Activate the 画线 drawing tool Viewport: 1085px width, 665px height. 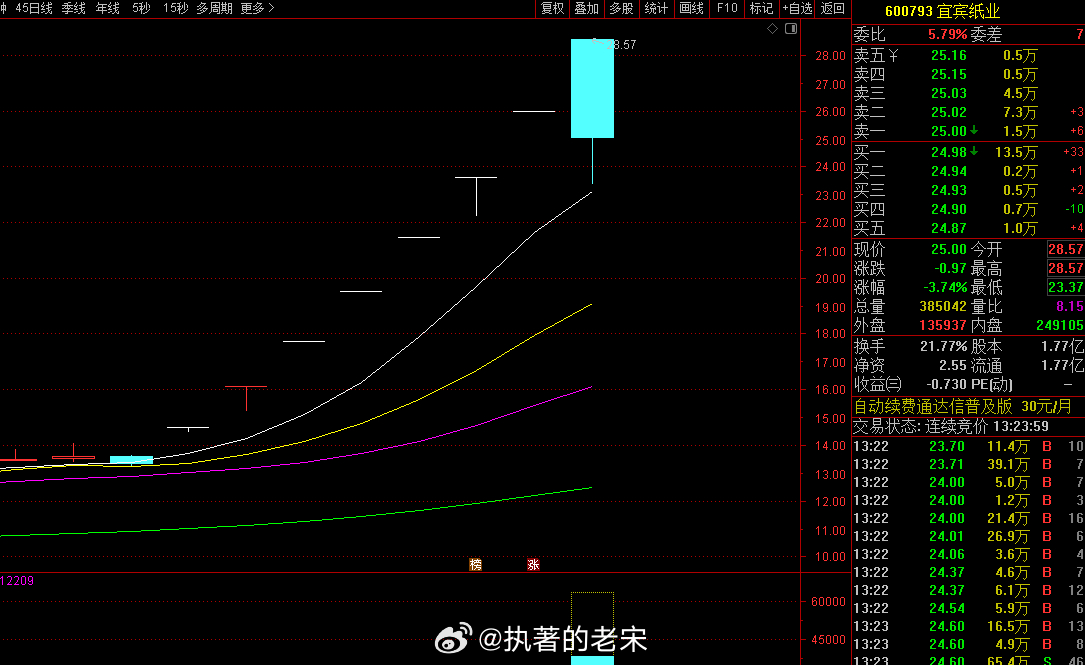(691, 8)
